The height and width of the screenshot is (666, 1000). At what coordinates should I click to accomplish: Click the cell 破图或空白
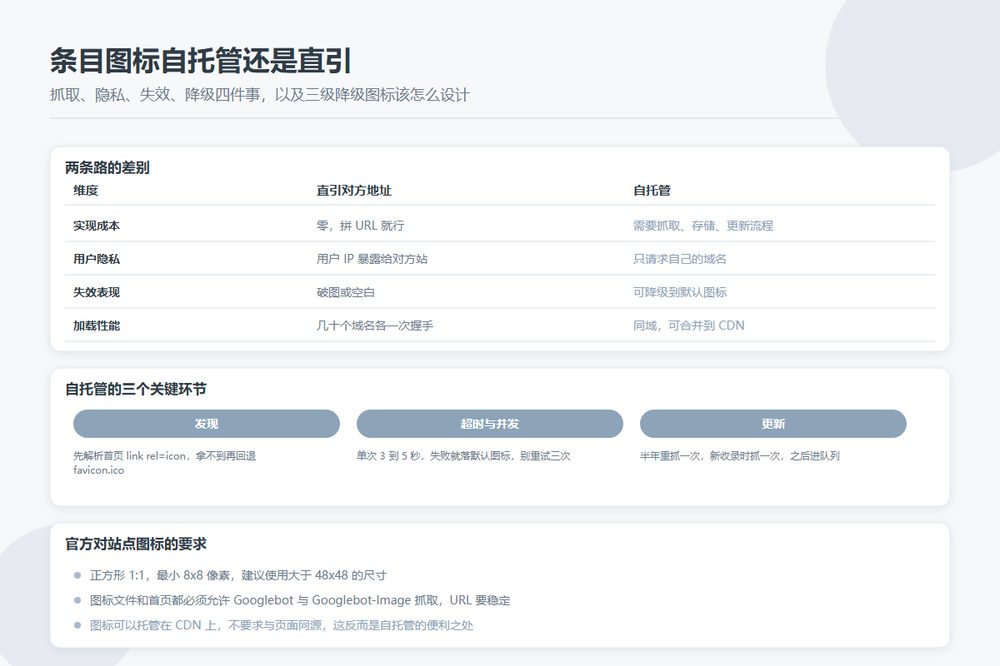(346, 292)
